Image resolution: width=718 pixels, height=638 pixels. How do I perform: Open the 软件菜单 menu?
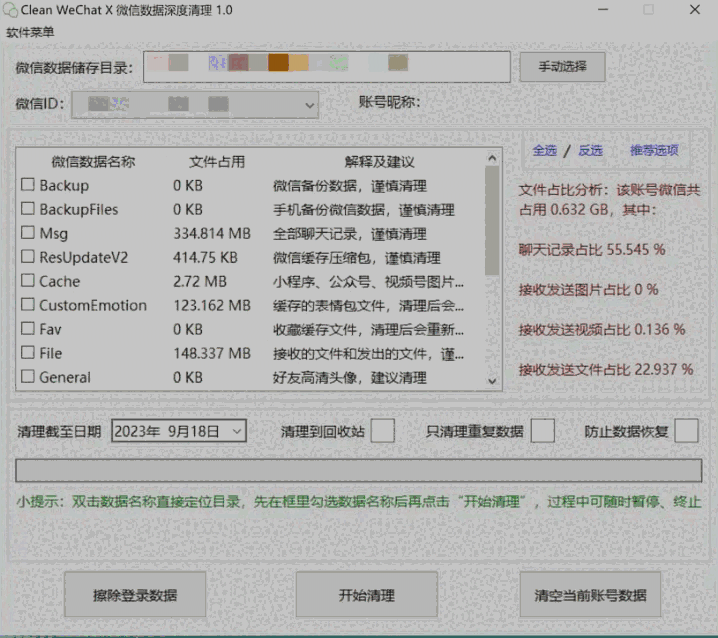coord(30,32)
